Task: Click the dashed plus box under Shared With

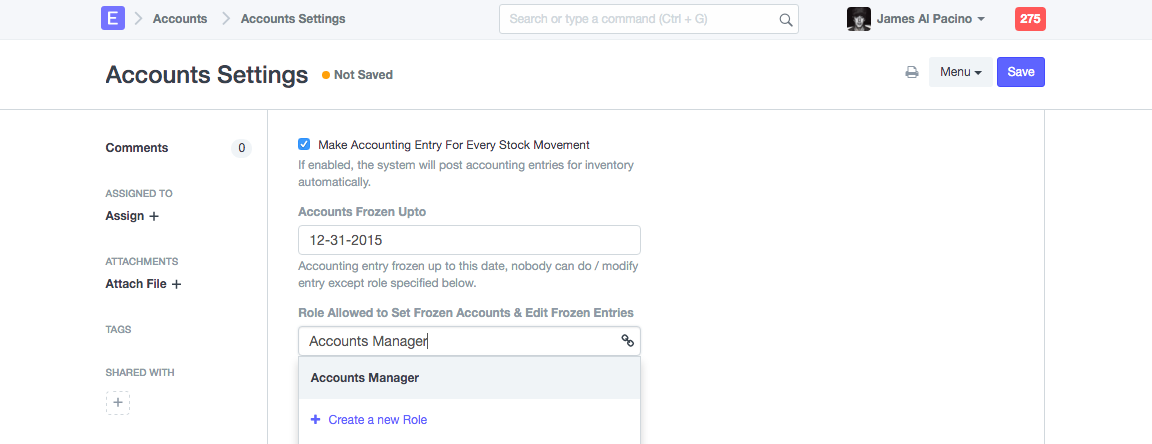Action: [118, 403]
